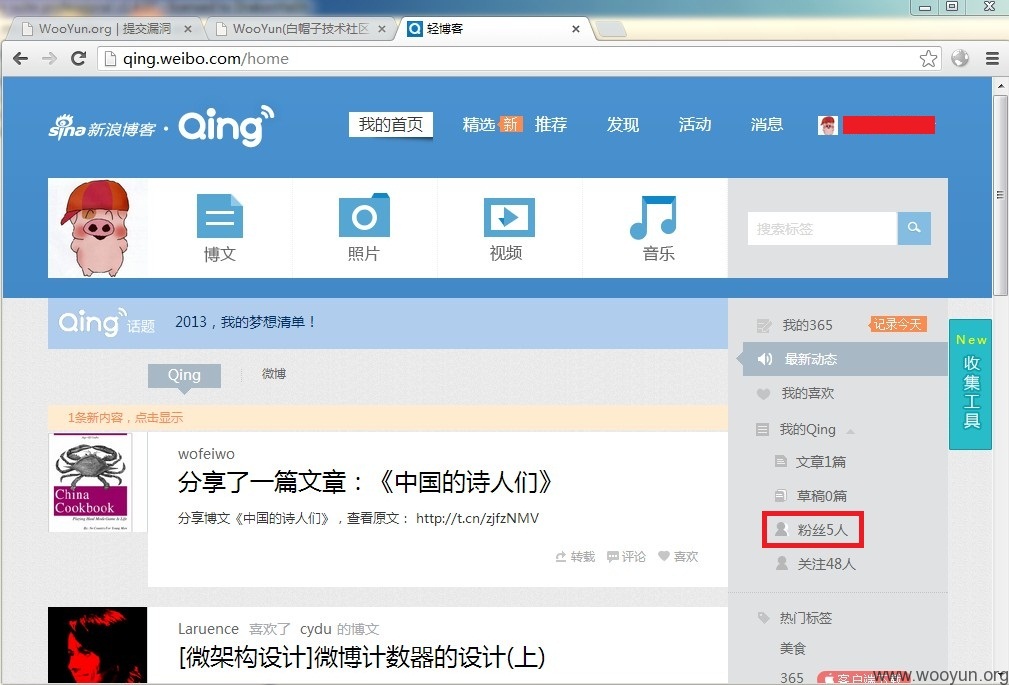The width and height of the screenshot is (1009, 685).
Task: Open small user avatar in header
Action: 828,125
